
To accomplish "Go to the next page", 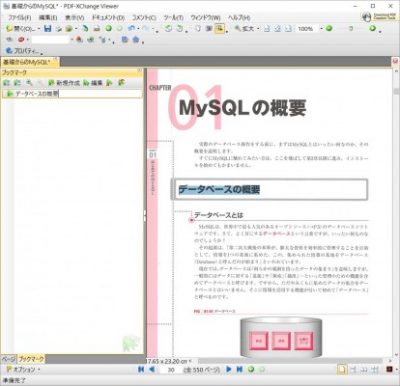I will pyautogui.click(x=229, y=369).
